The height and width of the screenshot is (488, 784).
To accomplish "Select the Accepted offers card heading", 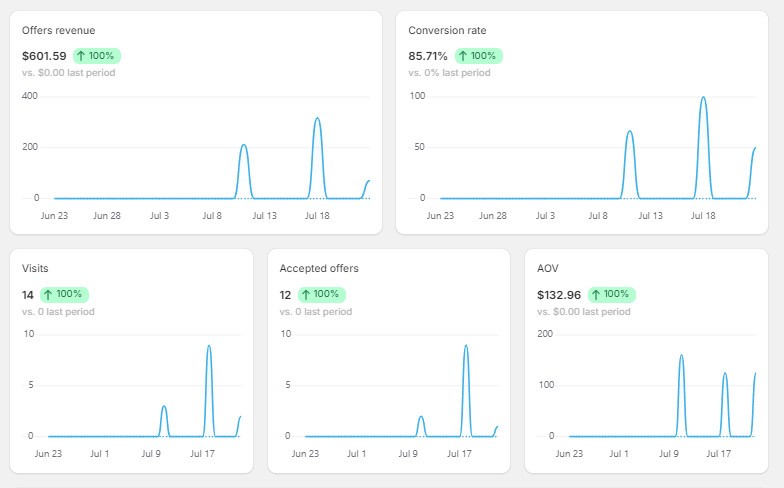I will point(319,269).
